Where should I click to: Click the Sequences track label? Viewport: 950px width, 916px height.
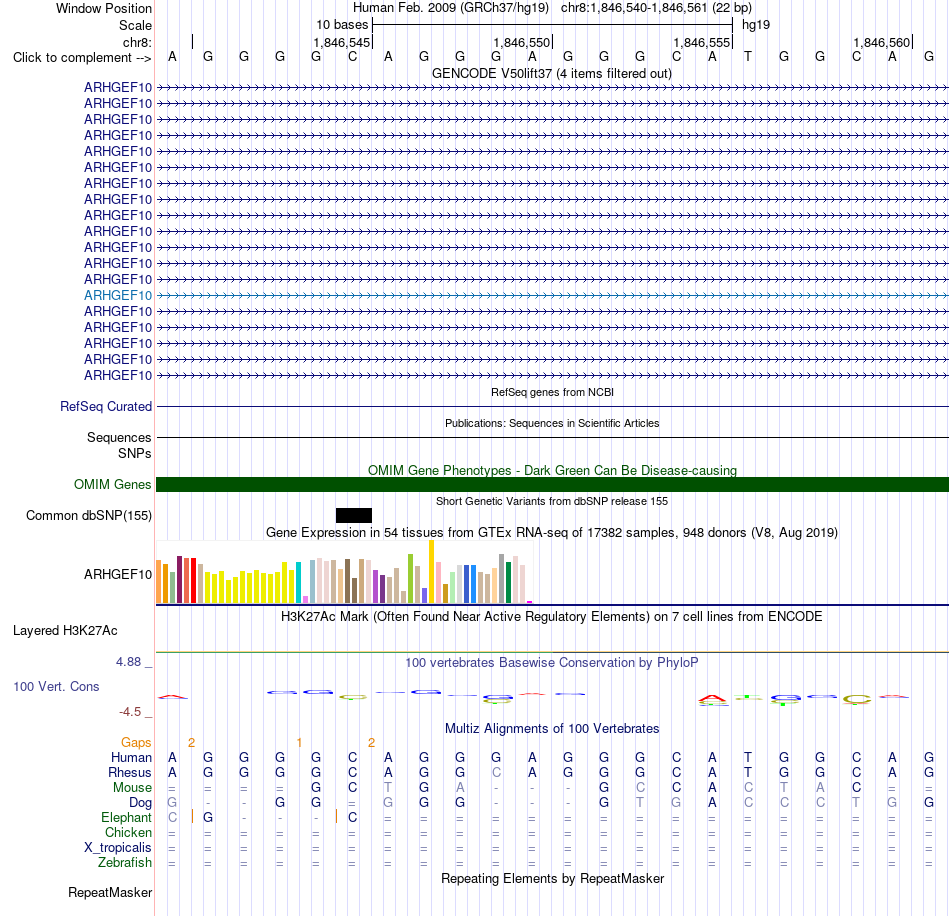pos(119,437)
